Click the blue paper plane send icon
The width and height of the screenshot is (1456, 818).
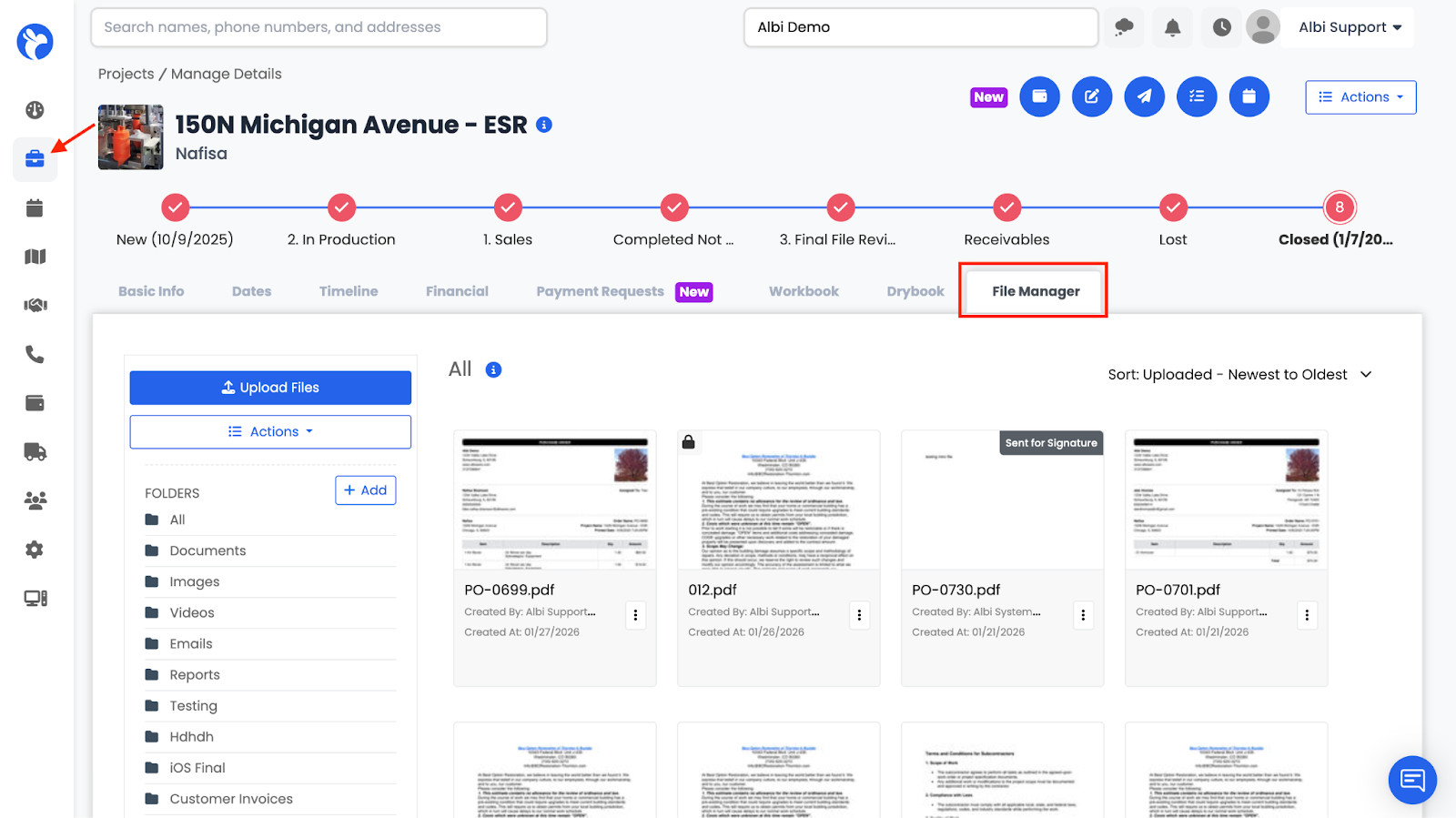[1144, 96]
